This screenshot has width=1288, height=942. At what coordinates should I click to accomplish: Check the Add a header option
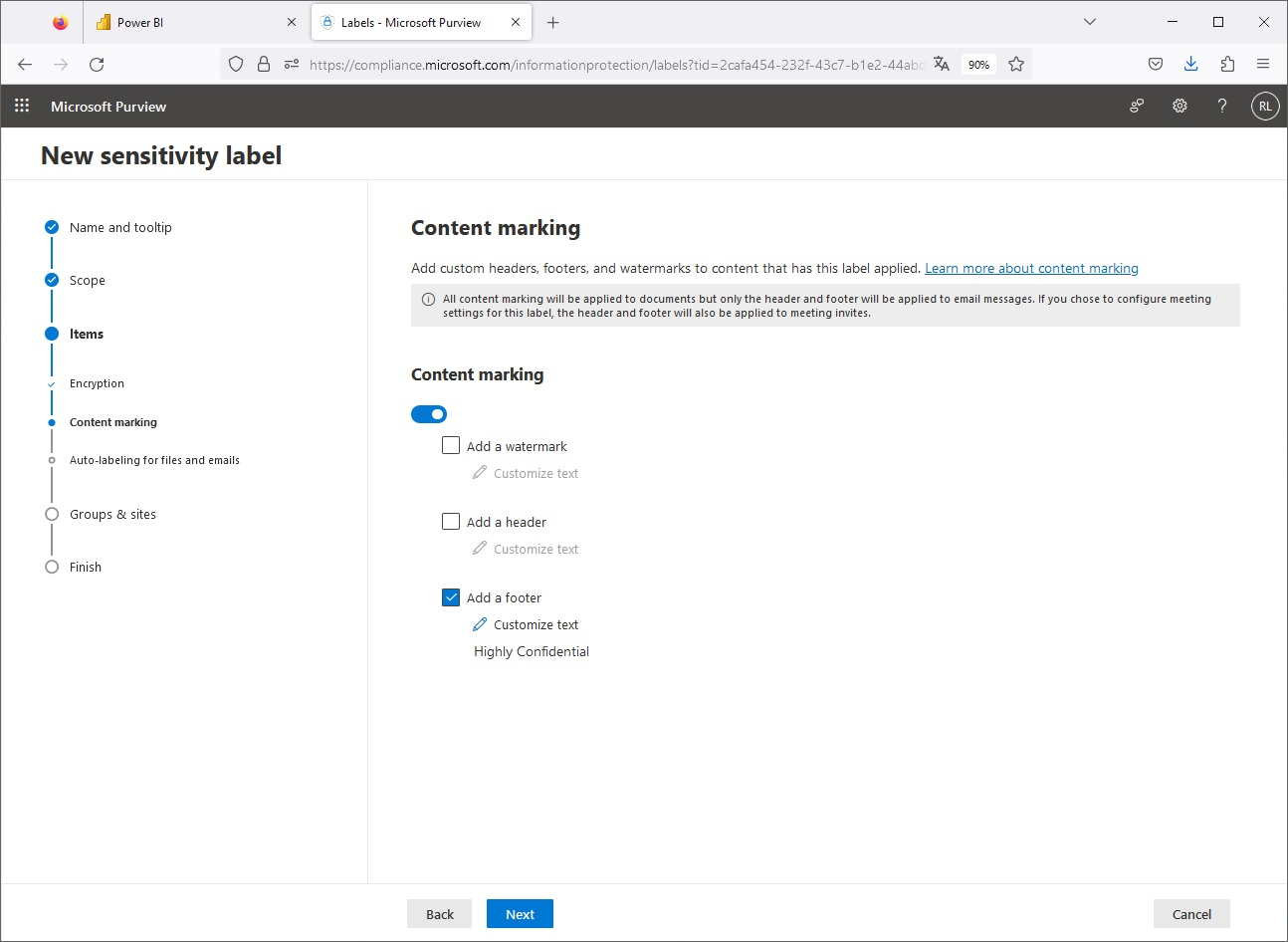450,521
